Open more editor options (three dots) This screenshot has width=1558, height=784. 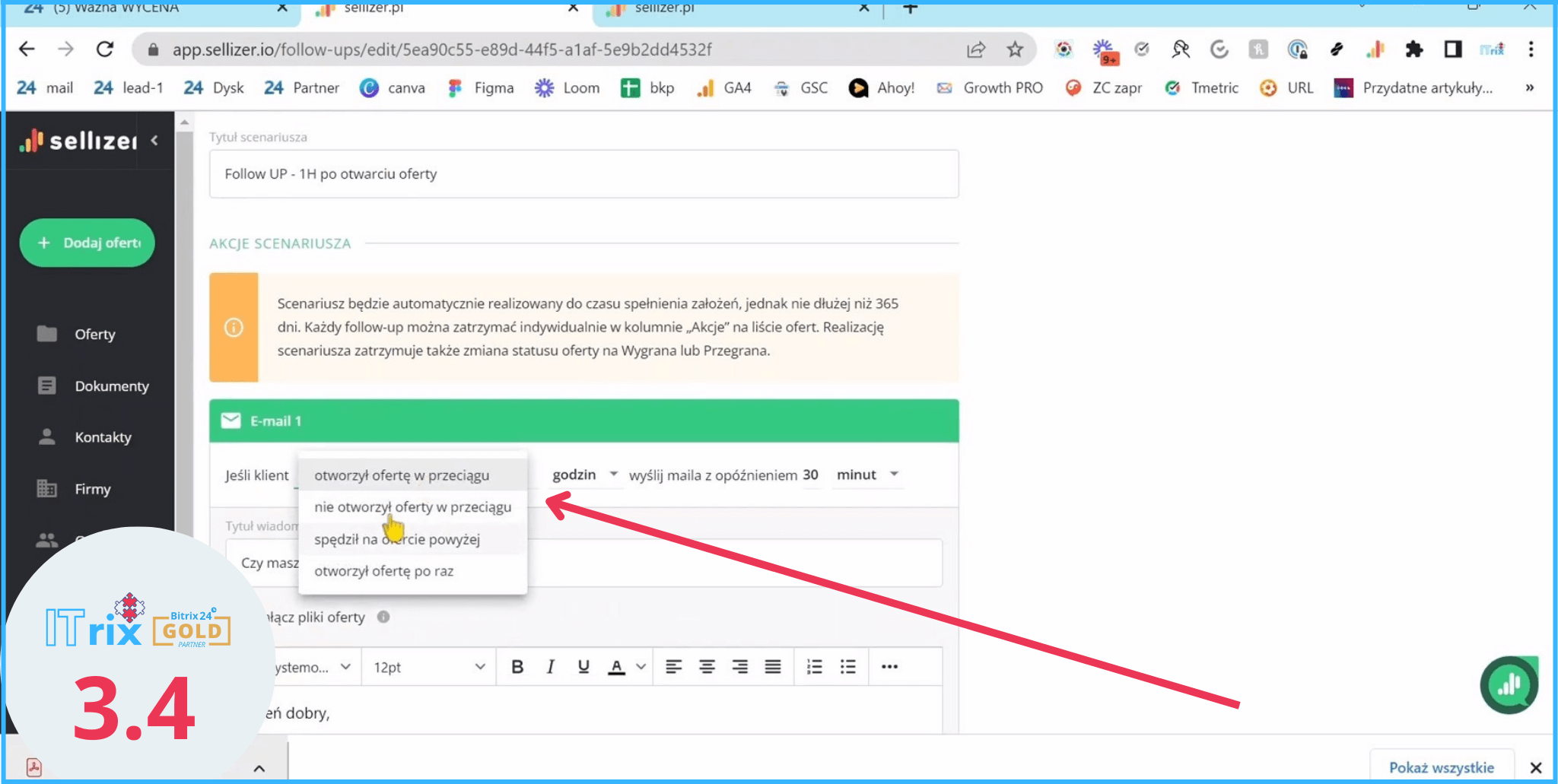(889, 667)
